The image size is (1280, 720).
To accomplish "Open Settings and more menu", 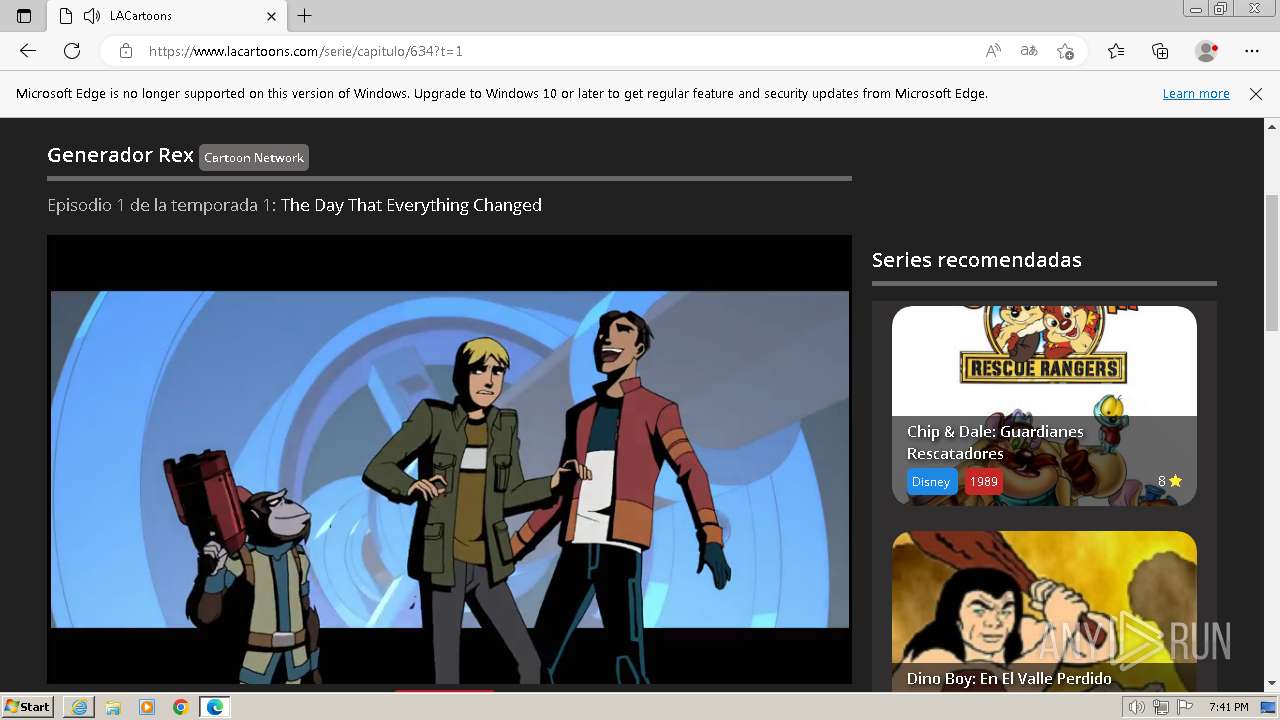I will click(1252, 51).
